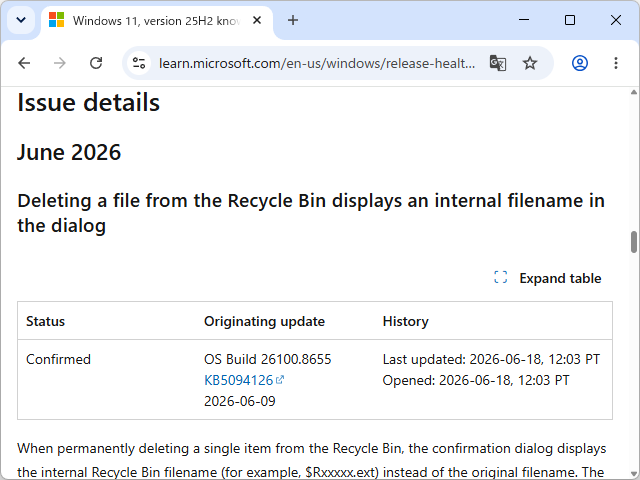Viewport: 640px width, 480px height.
Task: Select the Issue details heading
Action: coord(89,102)
